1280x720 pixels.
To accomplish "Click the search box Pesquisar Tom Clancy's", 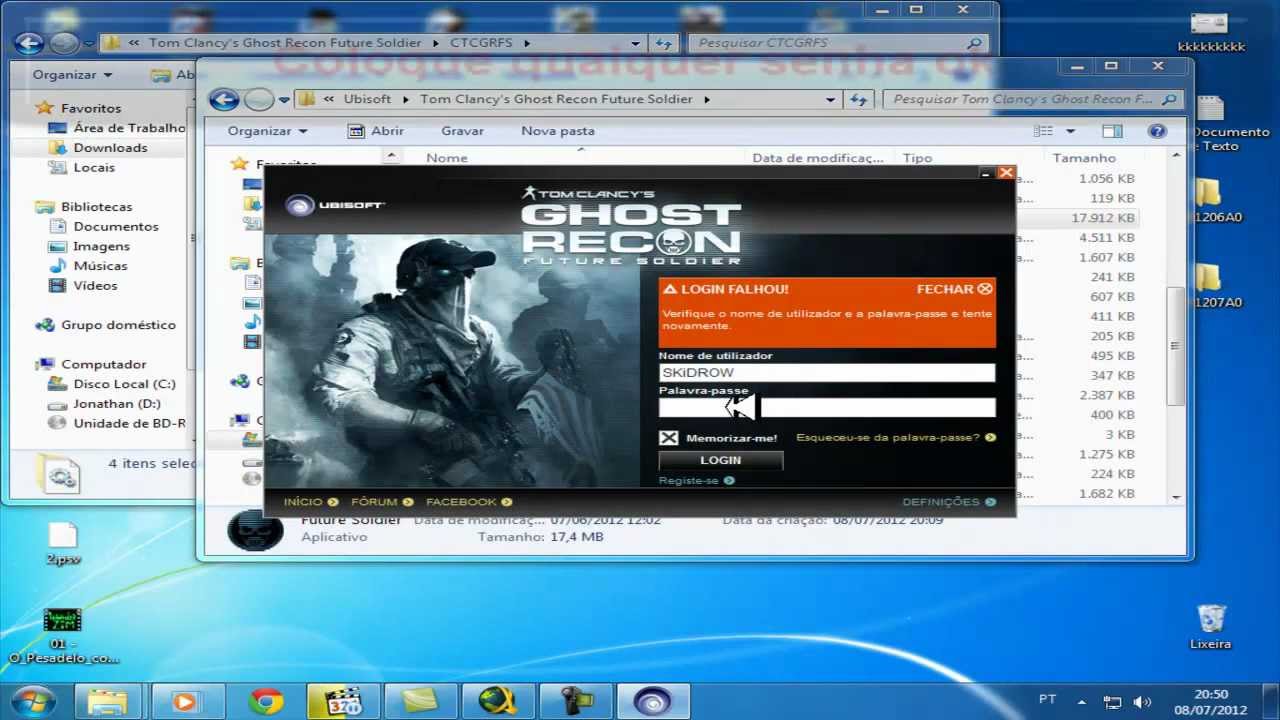I will click(1033, 99).
